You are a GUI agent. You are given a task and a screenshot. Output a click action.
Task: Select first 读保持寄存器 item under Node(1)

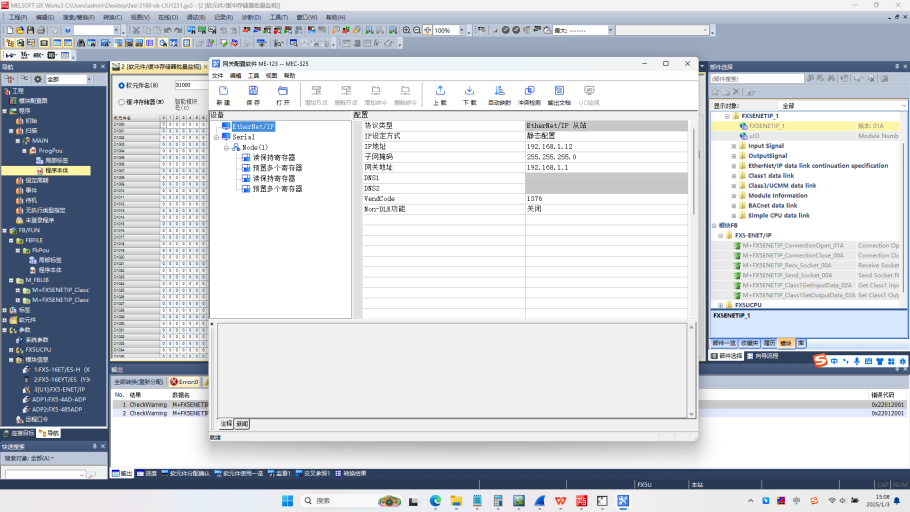274,158
